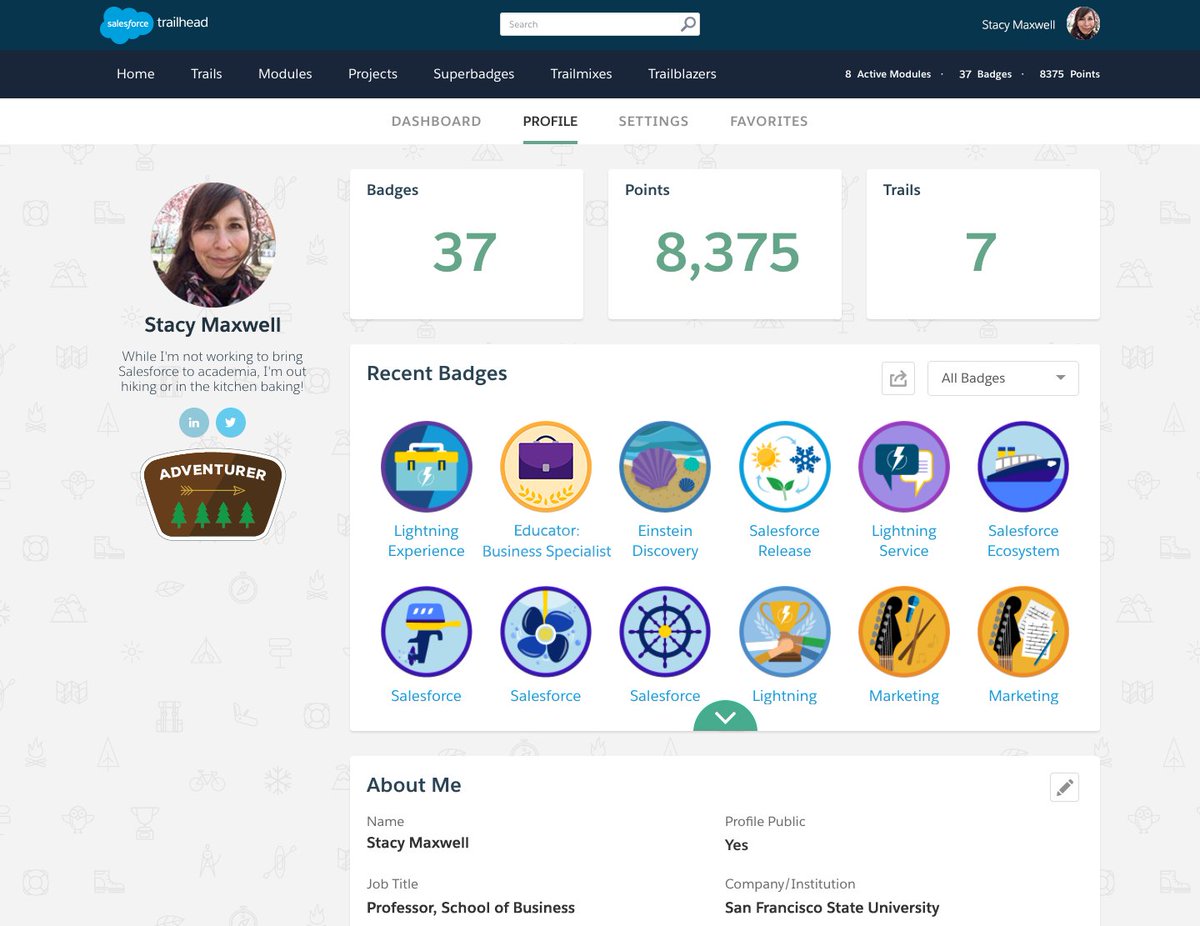Go to the Favorites tab
1200x926 pixels.
pyautogui.click(x=769, y=121)
